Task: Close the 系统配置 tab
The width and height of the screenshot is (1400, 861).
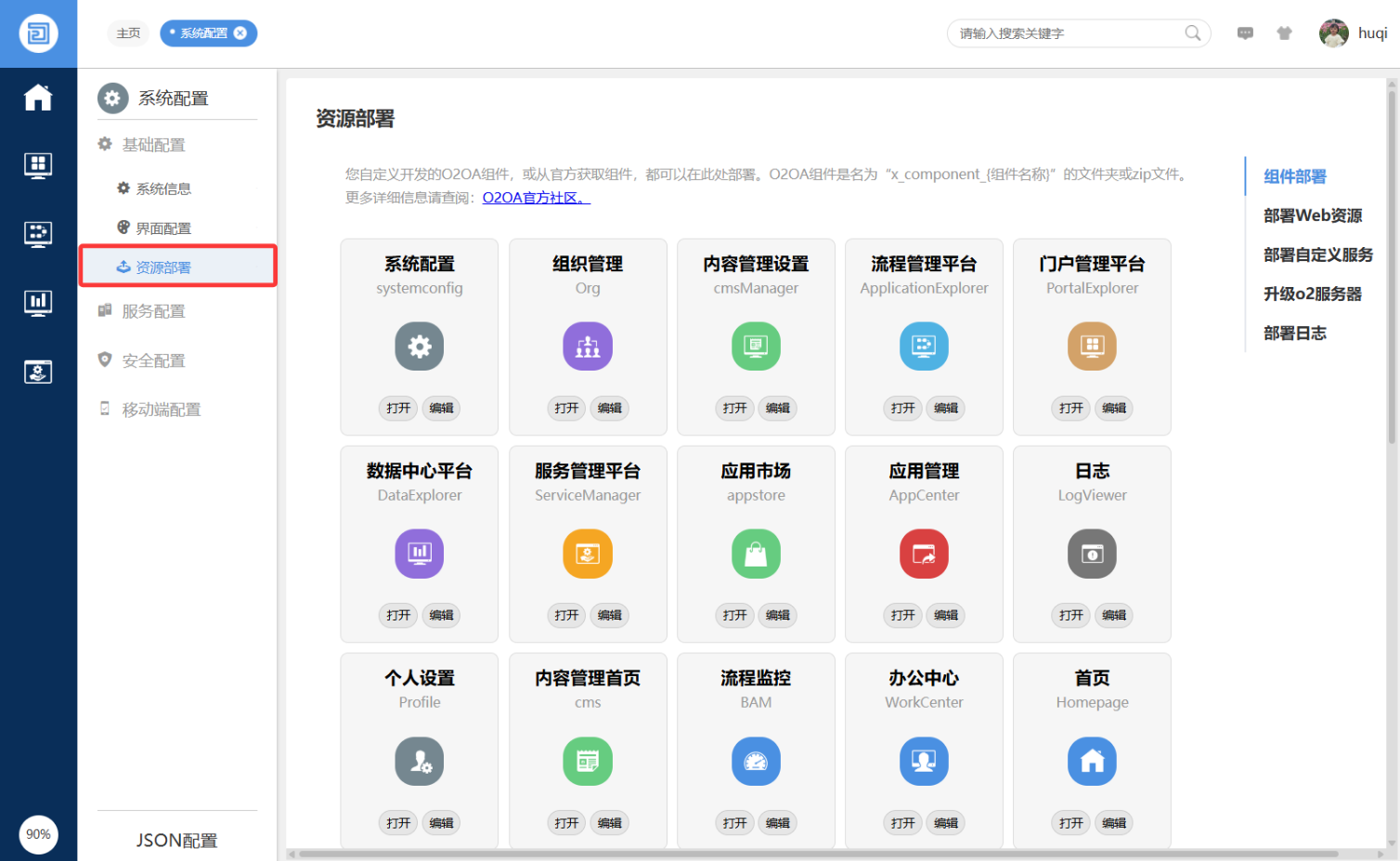Action: coord(240,33)
